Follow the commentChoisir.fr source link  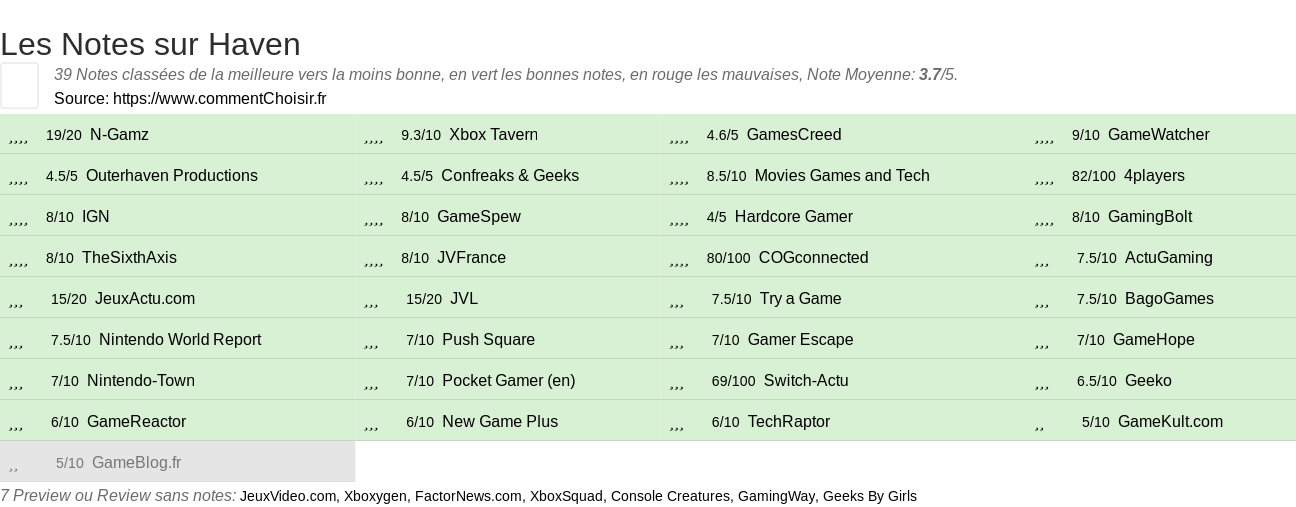tap(219, 98)
